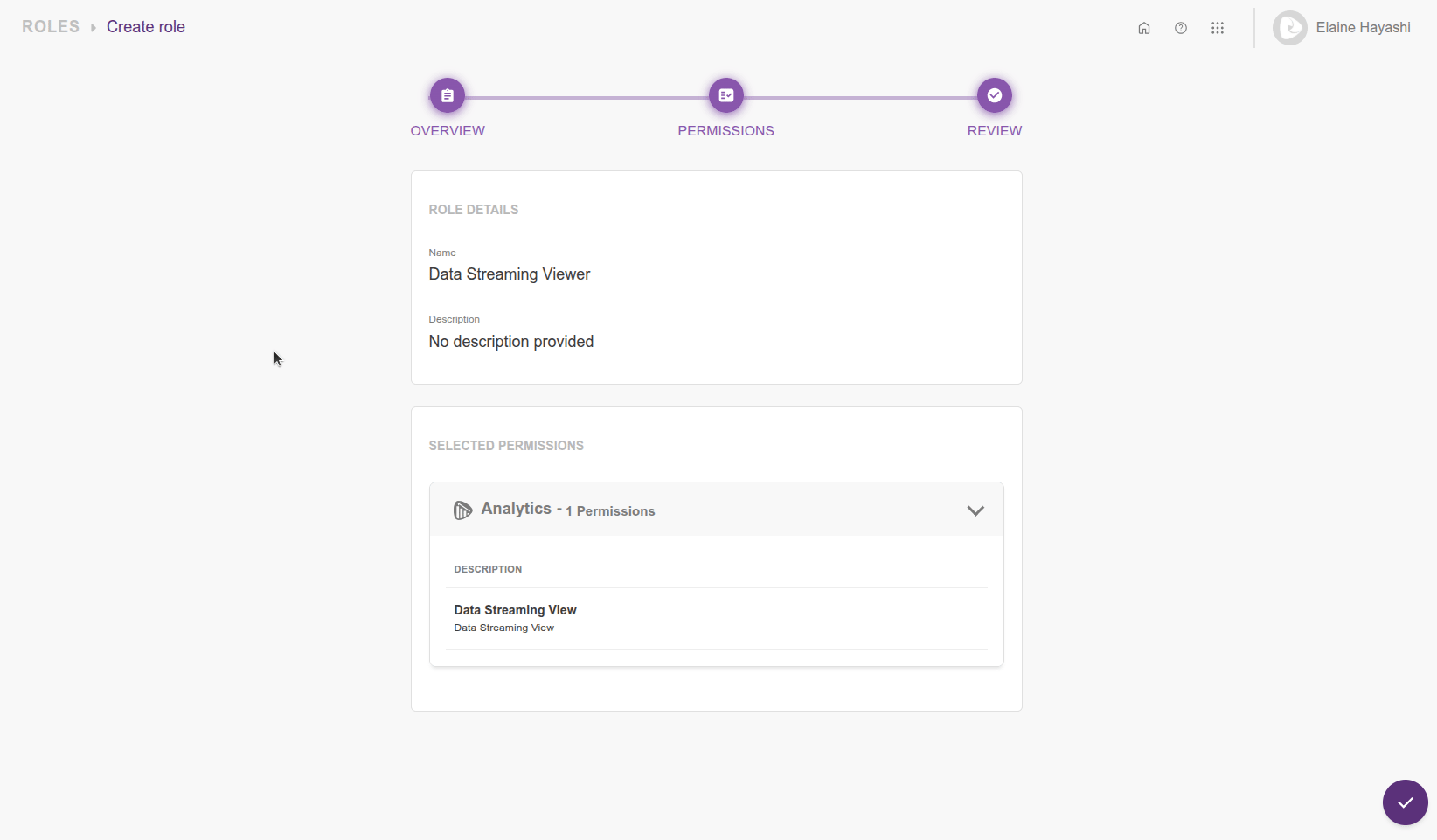Viewport: 1437px width, 840px height.
Task: Click the Create role breadcrumb label
Action: 145,26
